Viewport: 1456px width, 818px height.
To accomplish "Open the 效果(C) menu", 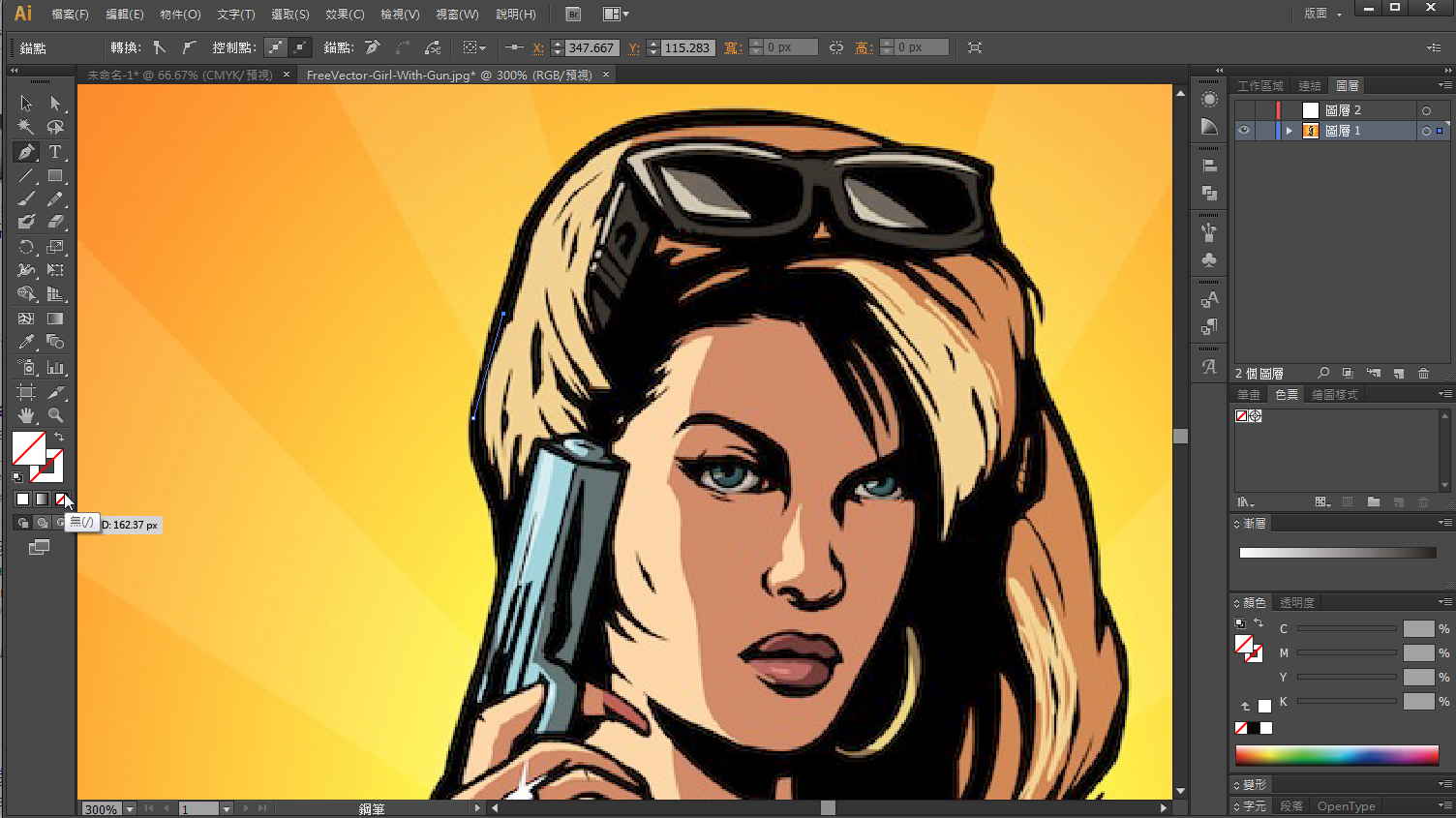I will pyautogui.click(x=345, y=15).
